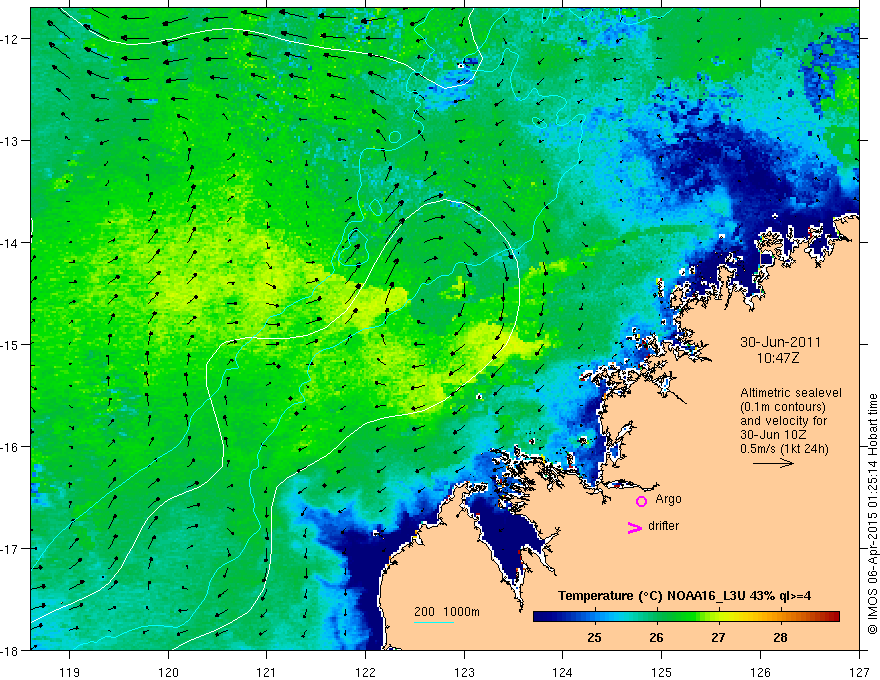Click latitude axis label -14
Screen dimensions: 880x680
[x=10, y=243]
